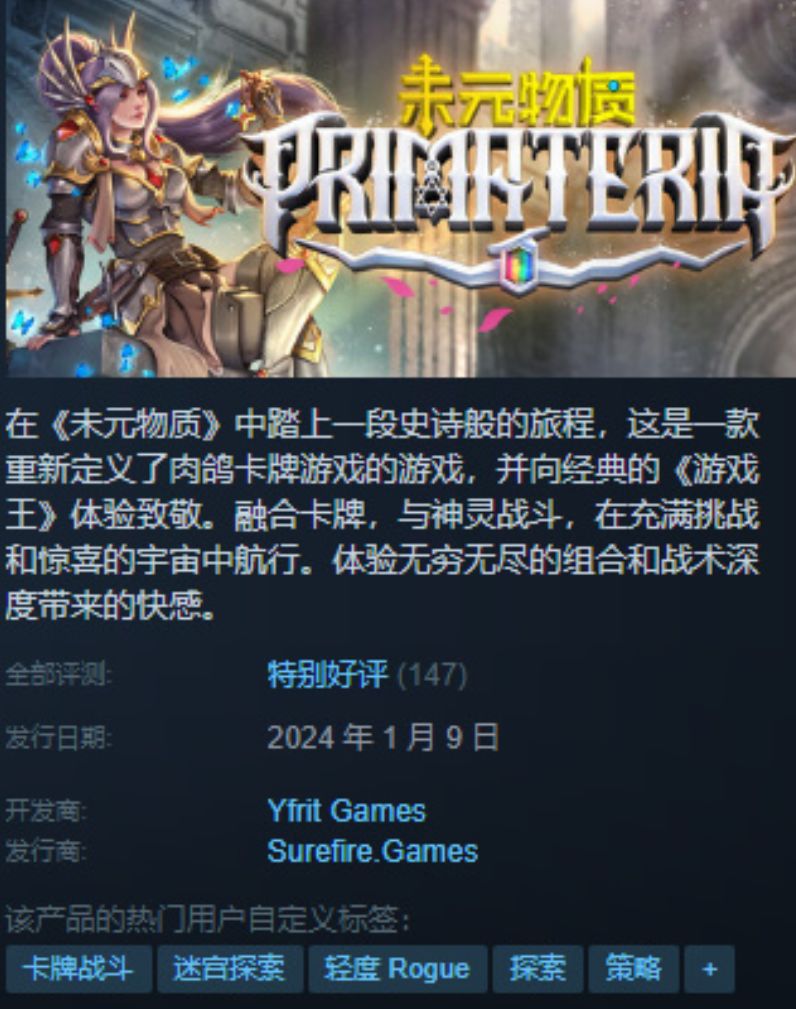796x1009 pixels.
Task: Click the rainbow gem icon under the logo
Action: pyautogui.click(x=518, y=266)
